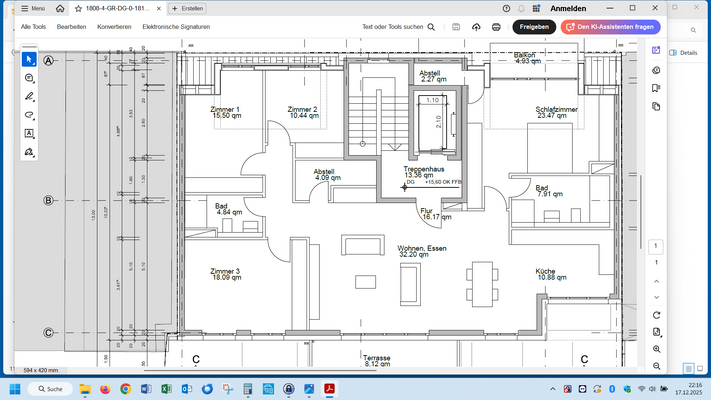Rotate the page with the rotate icon
The image size is (711, 400).
[x=656, y=314]
